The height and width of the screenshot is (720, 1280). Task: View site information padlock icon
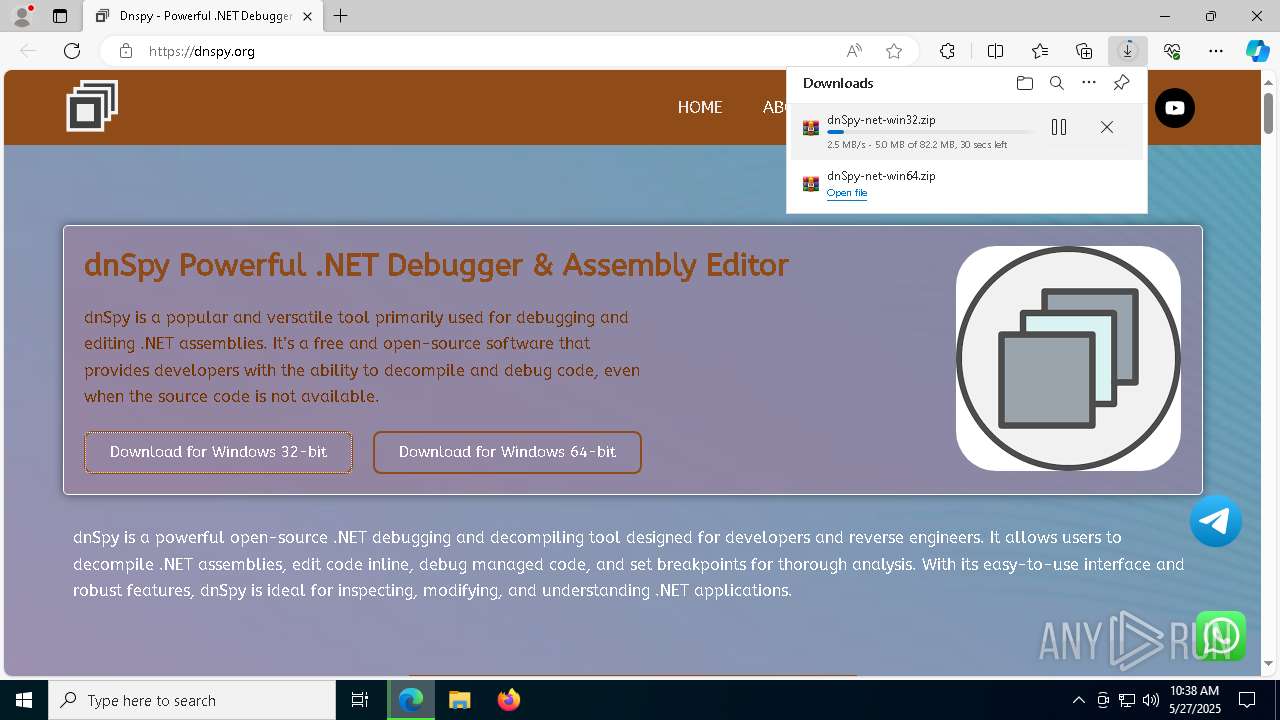click(126, 51)
